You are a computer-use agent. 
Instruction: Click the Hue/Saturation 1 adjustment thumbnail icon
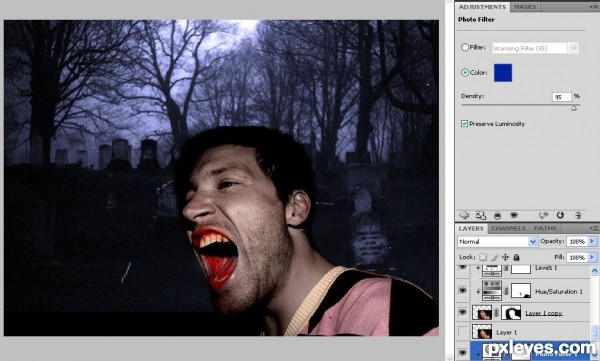pos(492,291)
